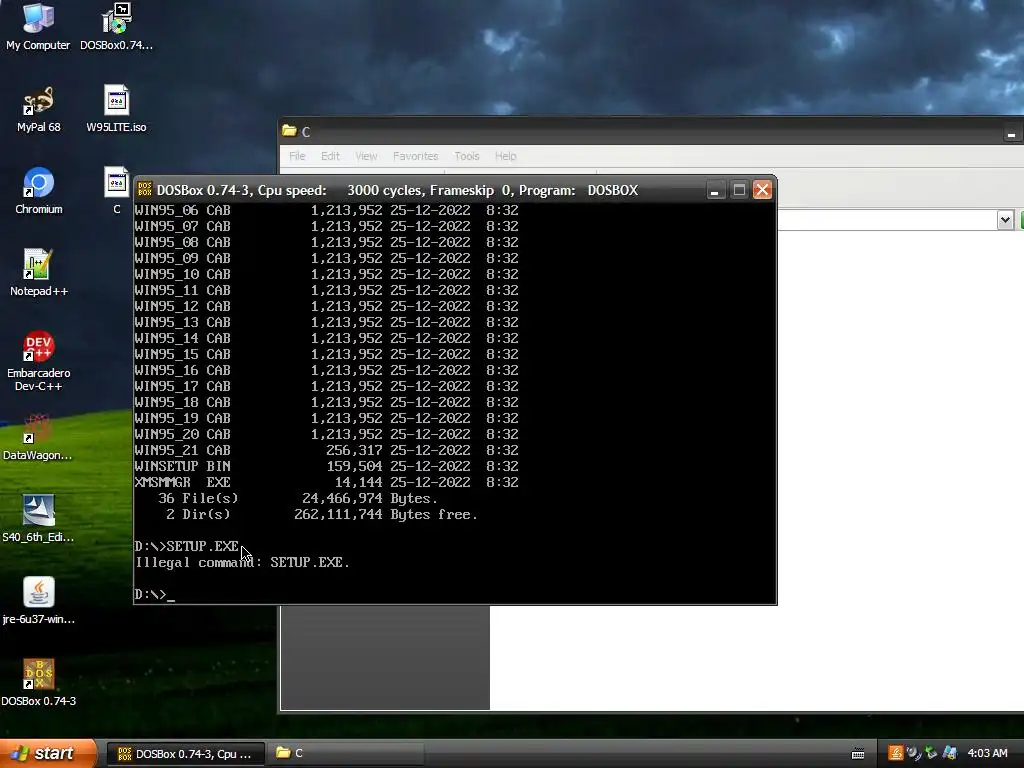Switch to C folder taskbar button
The height and width of the screenshot is (768, 1024).
346,754
